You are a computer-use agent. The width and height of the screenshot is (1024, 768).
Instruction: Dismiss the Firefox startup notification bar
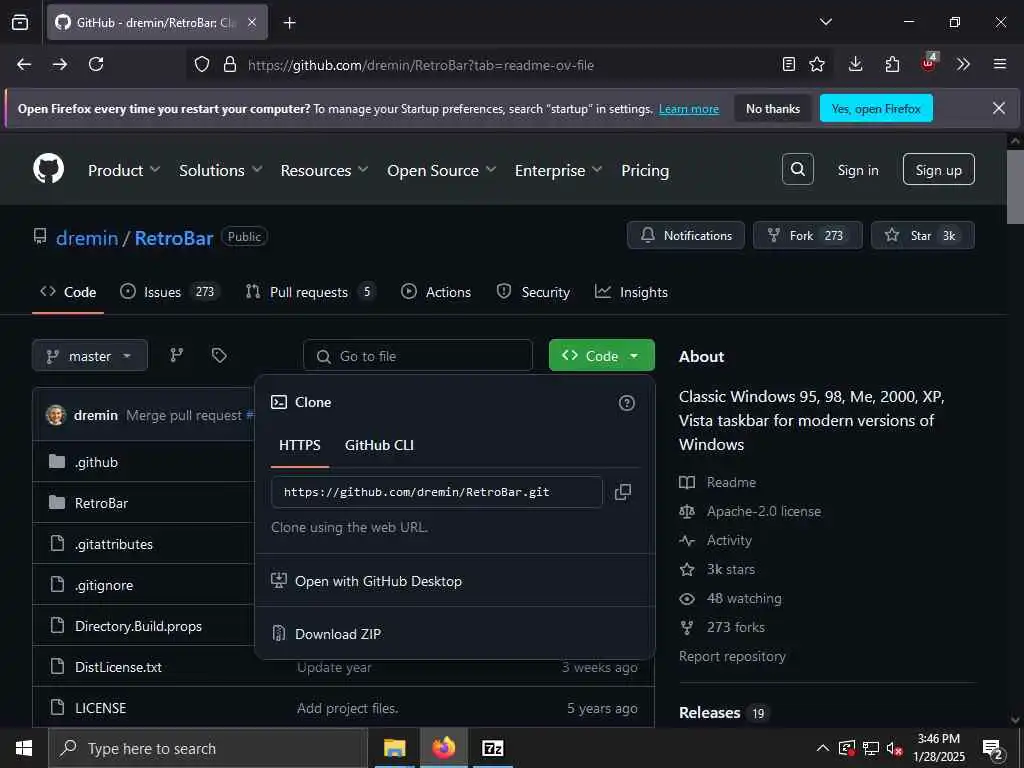pos(999,108)
